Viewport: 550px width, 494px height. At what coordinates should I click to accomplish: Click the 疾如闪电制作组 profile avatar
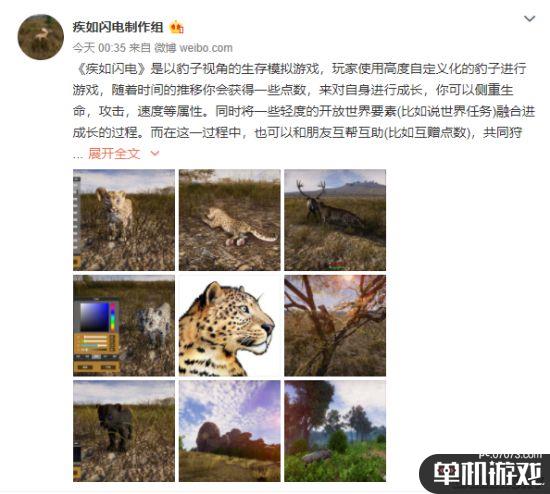coord(41,37)
